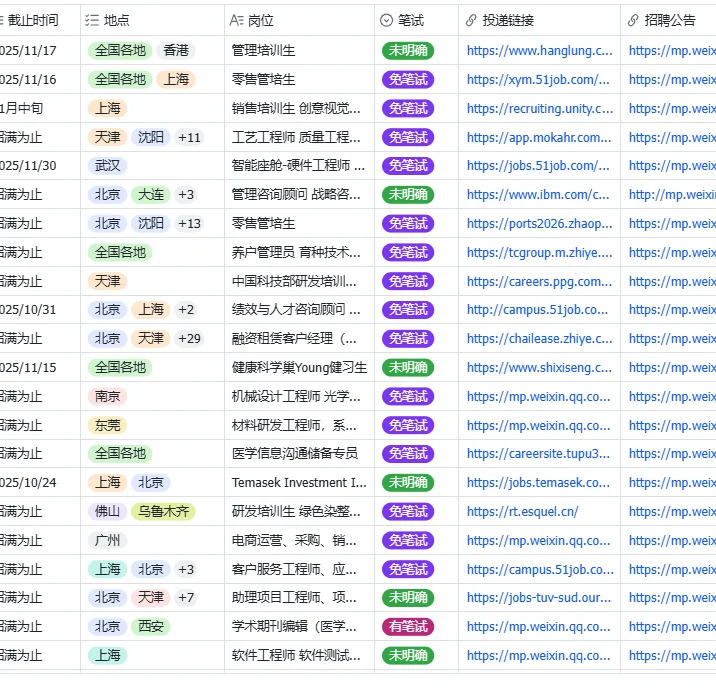Click the +11 more-locations badge
This screenshot has height=689, width=716.
coord(189,137)
